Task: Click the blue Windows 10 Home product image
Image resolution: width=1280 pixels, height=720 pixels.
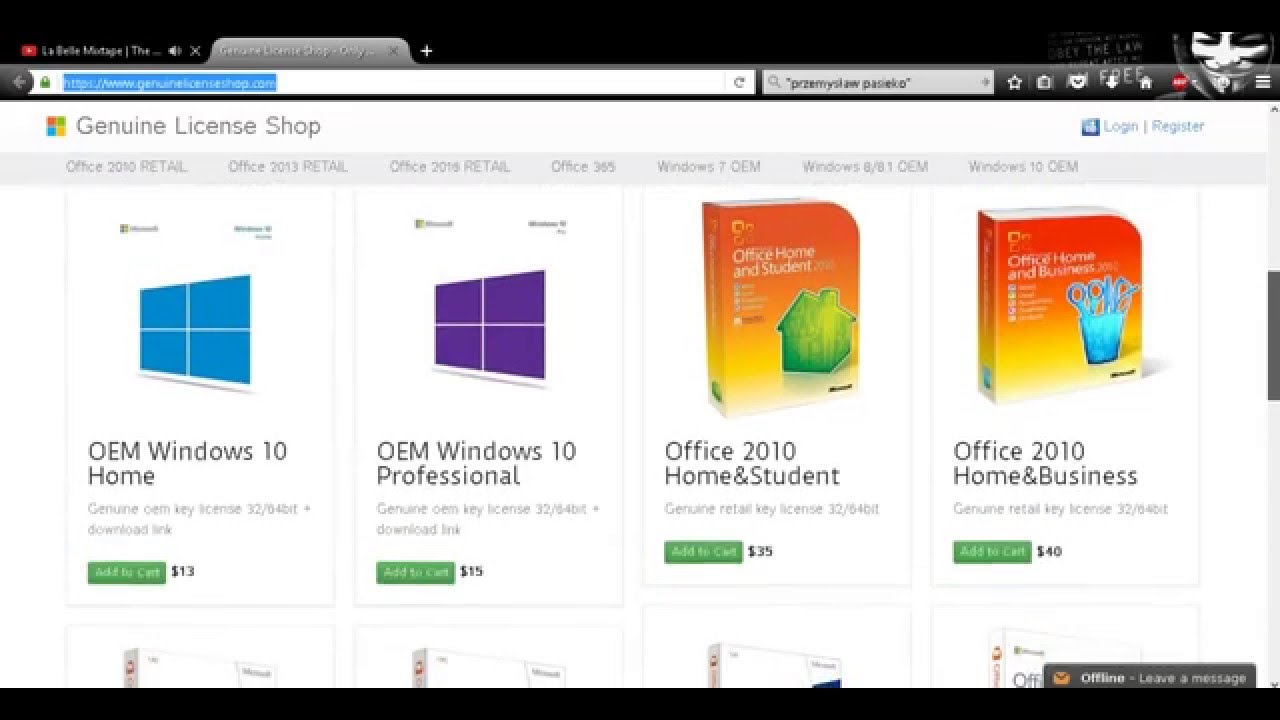Action: [x=196, y=332]
